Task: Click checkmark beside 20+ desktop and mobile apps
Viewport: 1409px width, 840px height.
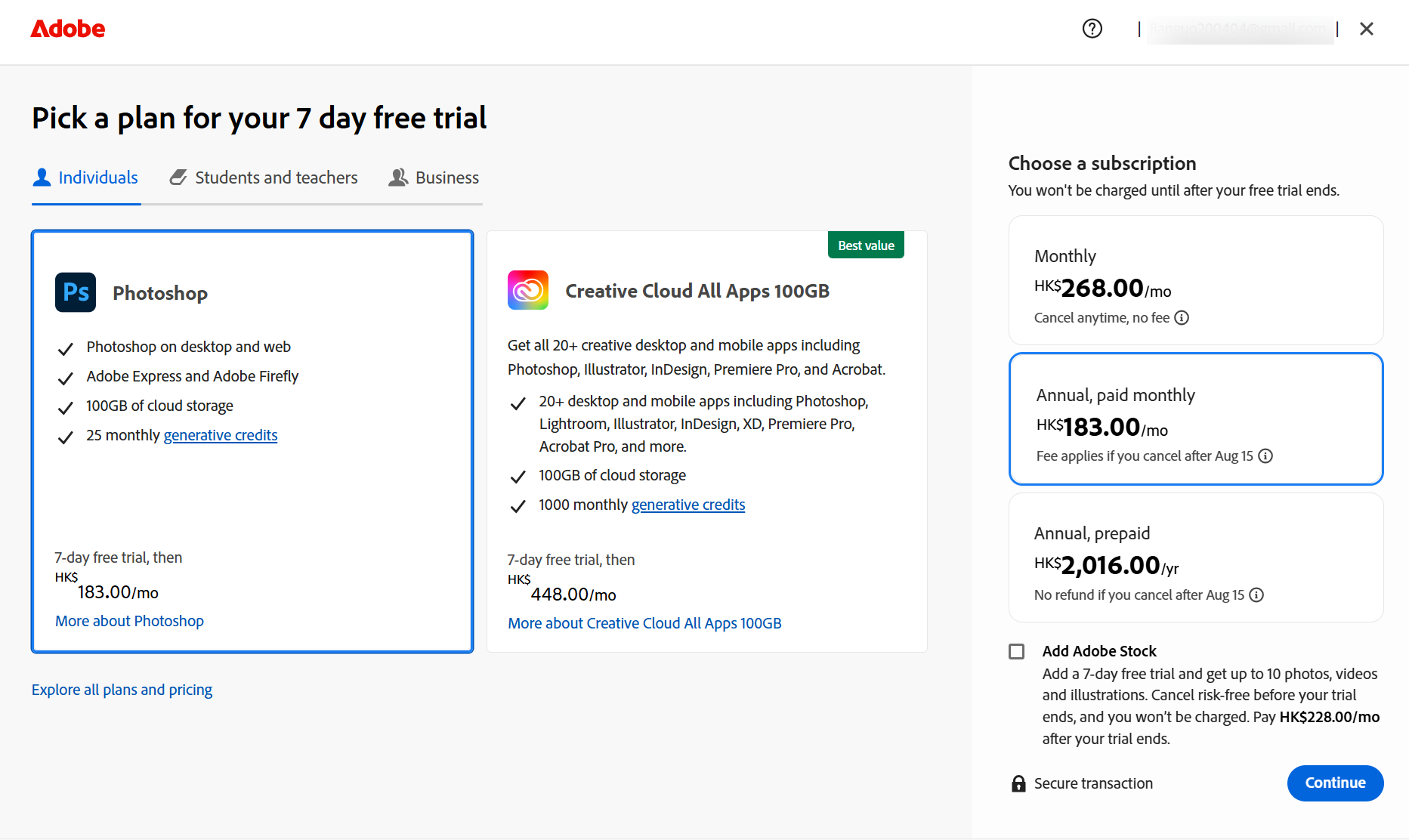Action: click(518, 403)
